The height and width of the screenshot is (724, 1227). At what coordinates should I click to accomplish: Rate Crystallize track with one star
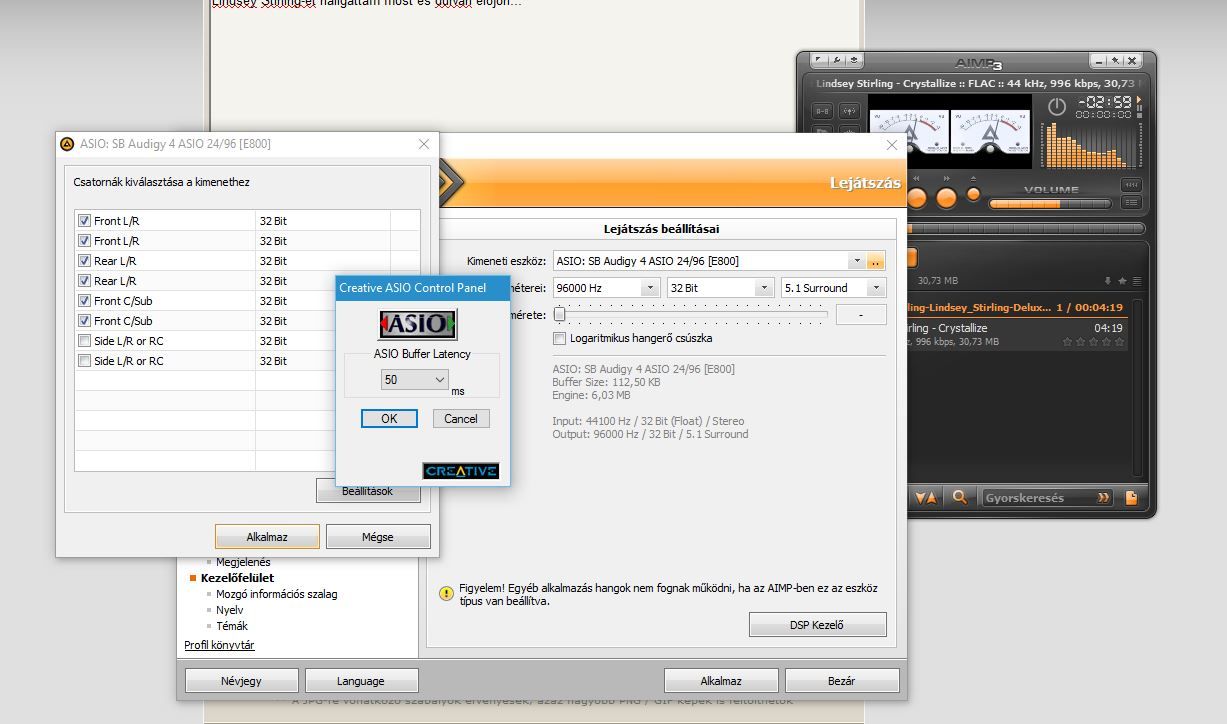(x=1067, y=341)
